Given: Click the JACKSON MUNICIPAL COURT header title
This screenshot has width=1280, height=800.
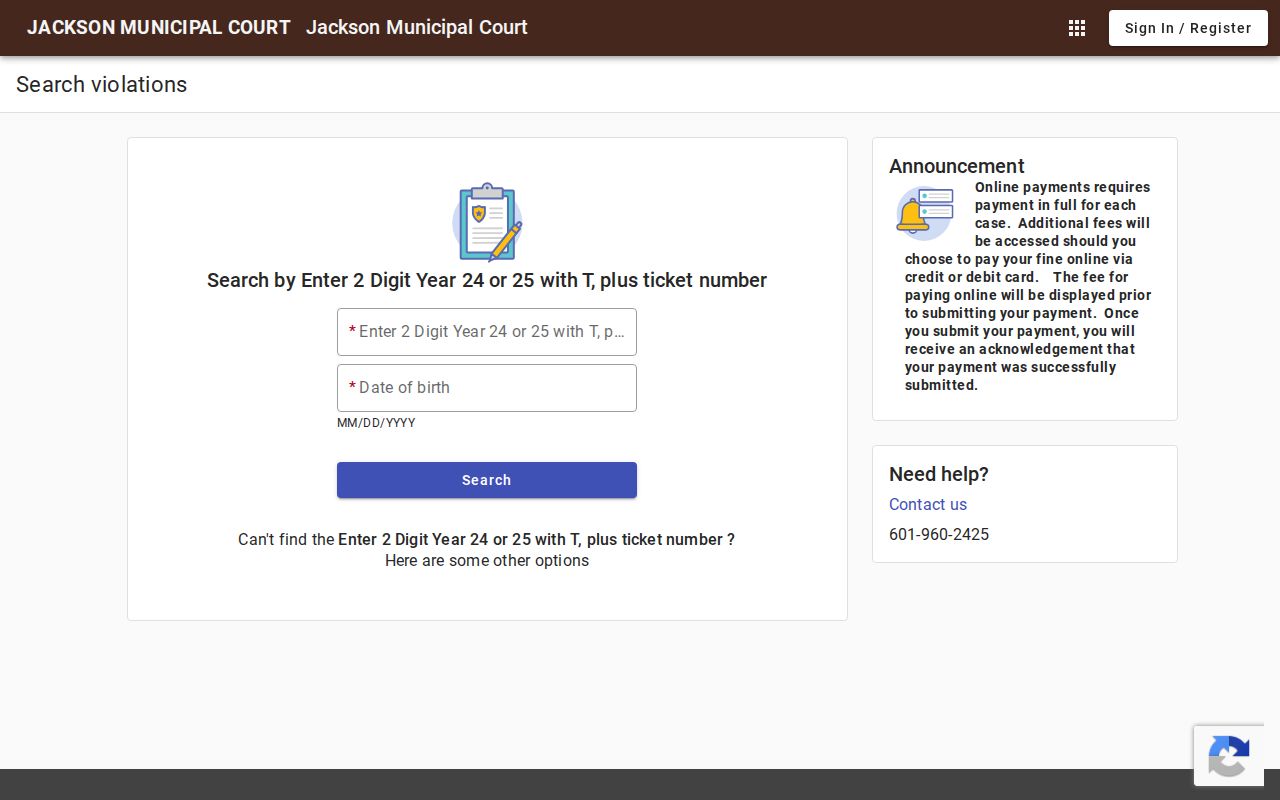Looking at the screenshot, I should point(159,28).
